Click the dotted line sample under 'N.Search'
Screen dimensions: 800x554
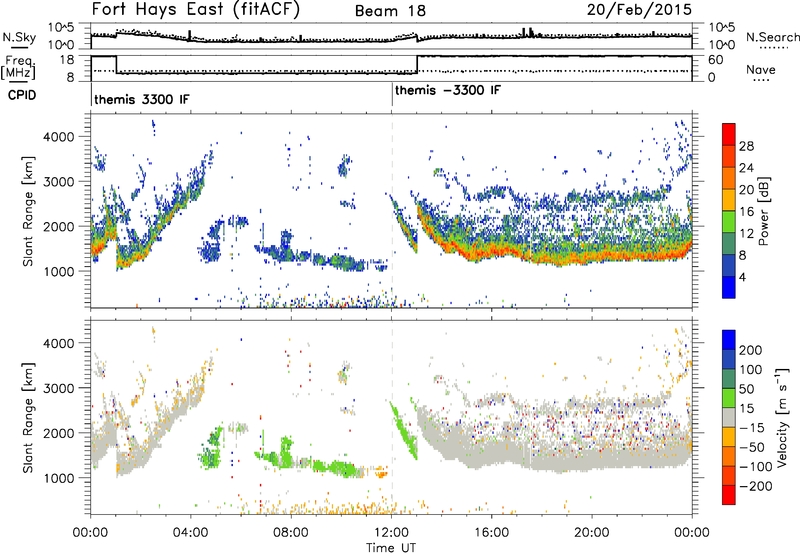(773, 48)
